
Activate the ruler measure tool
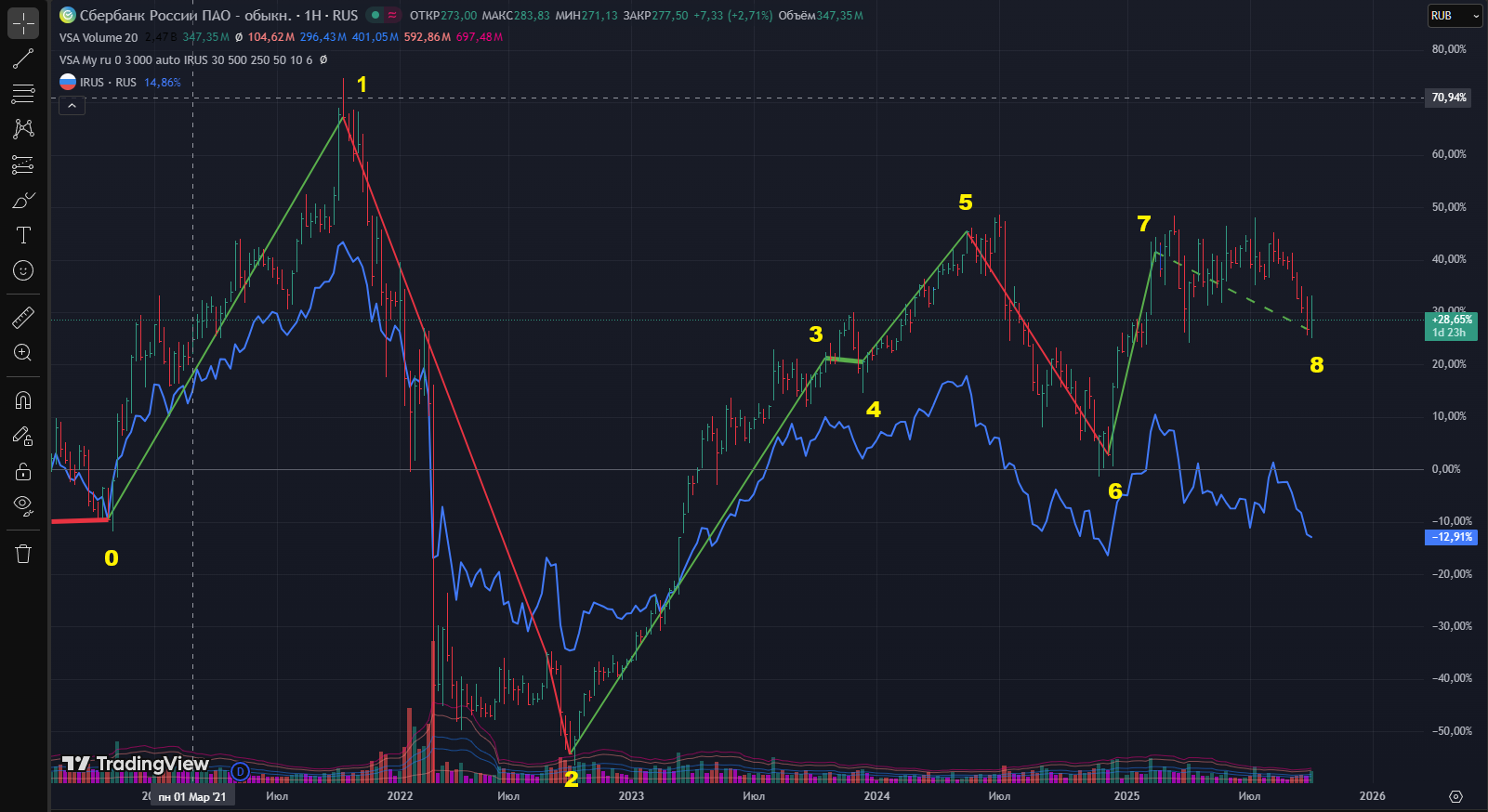[x=23, y=318]
